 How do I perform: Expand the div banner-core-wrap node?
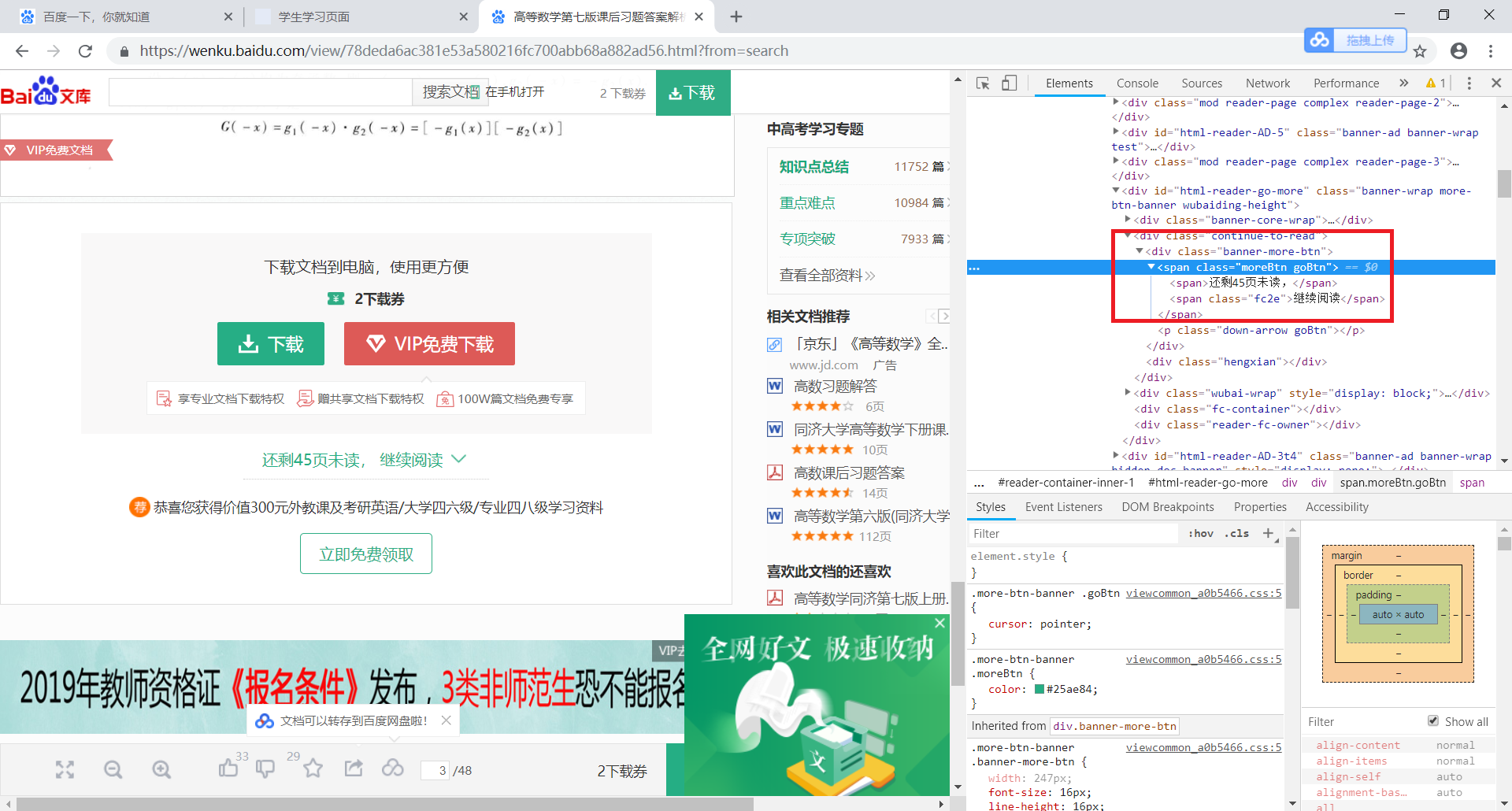click(x=1128, y=220)
